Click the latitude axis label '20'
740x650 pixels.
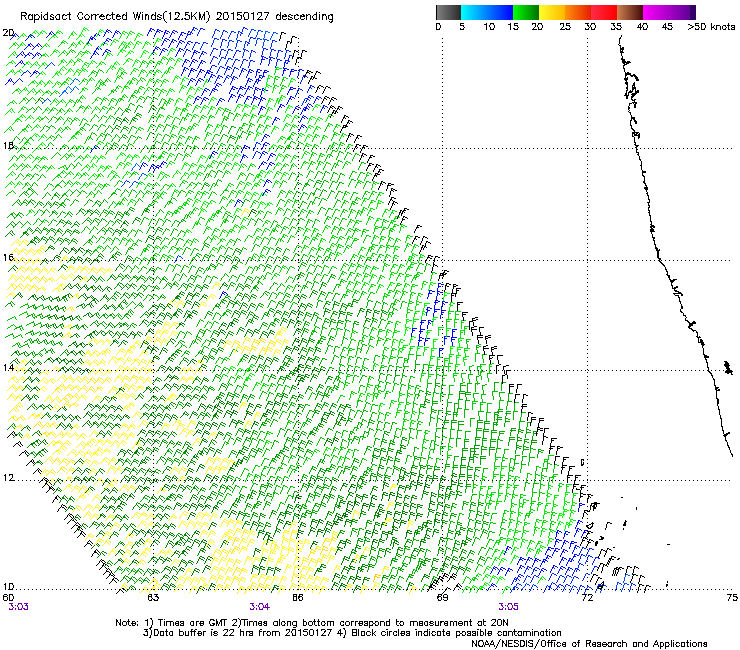point(8,33)
